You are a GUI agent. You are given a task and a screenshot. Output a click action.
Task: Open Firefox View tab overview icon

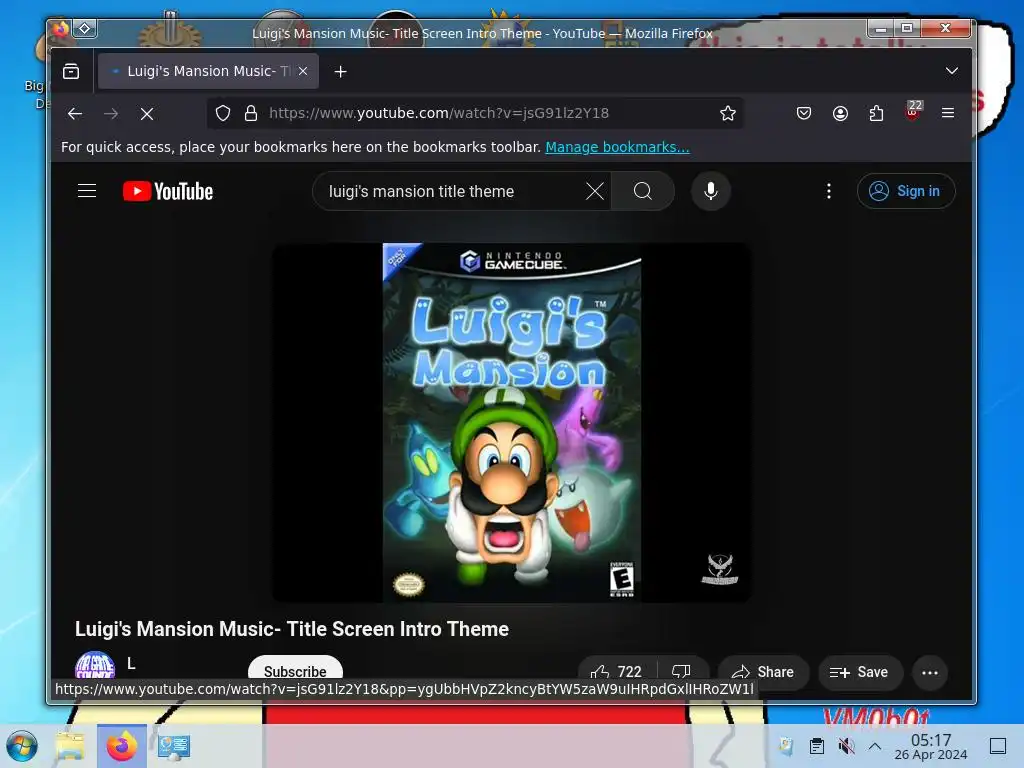click(71, 71)
